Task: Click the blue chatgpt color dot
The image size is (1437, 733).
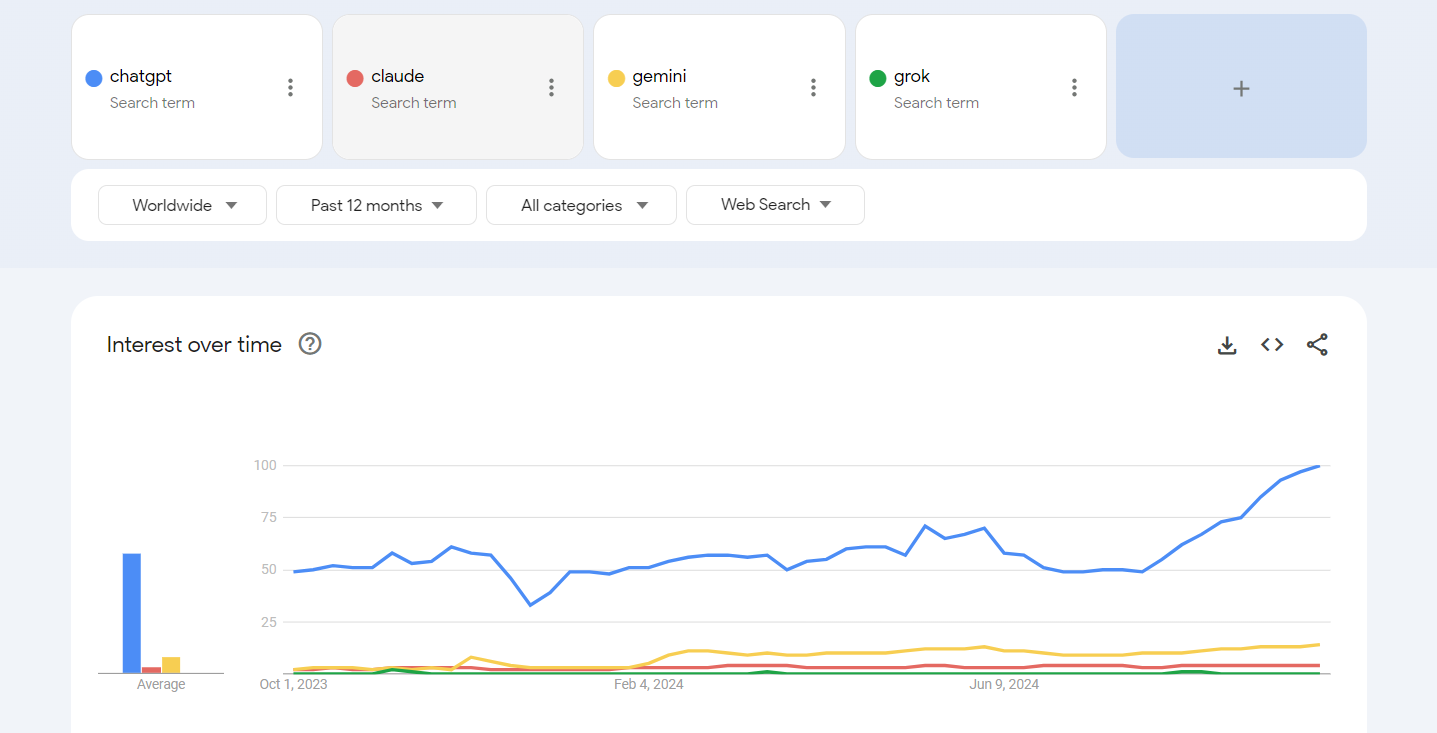Action: point(94,78)
